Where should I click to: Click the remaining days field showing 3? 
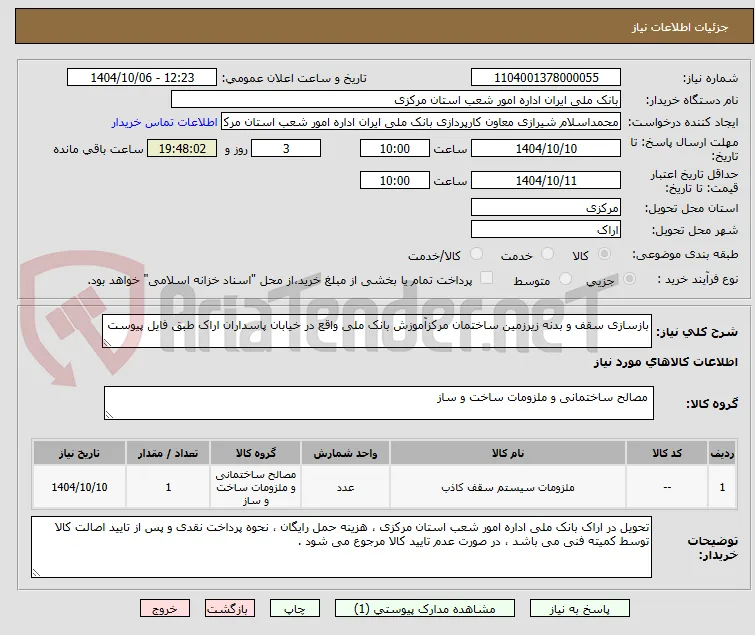click(286, 148)
